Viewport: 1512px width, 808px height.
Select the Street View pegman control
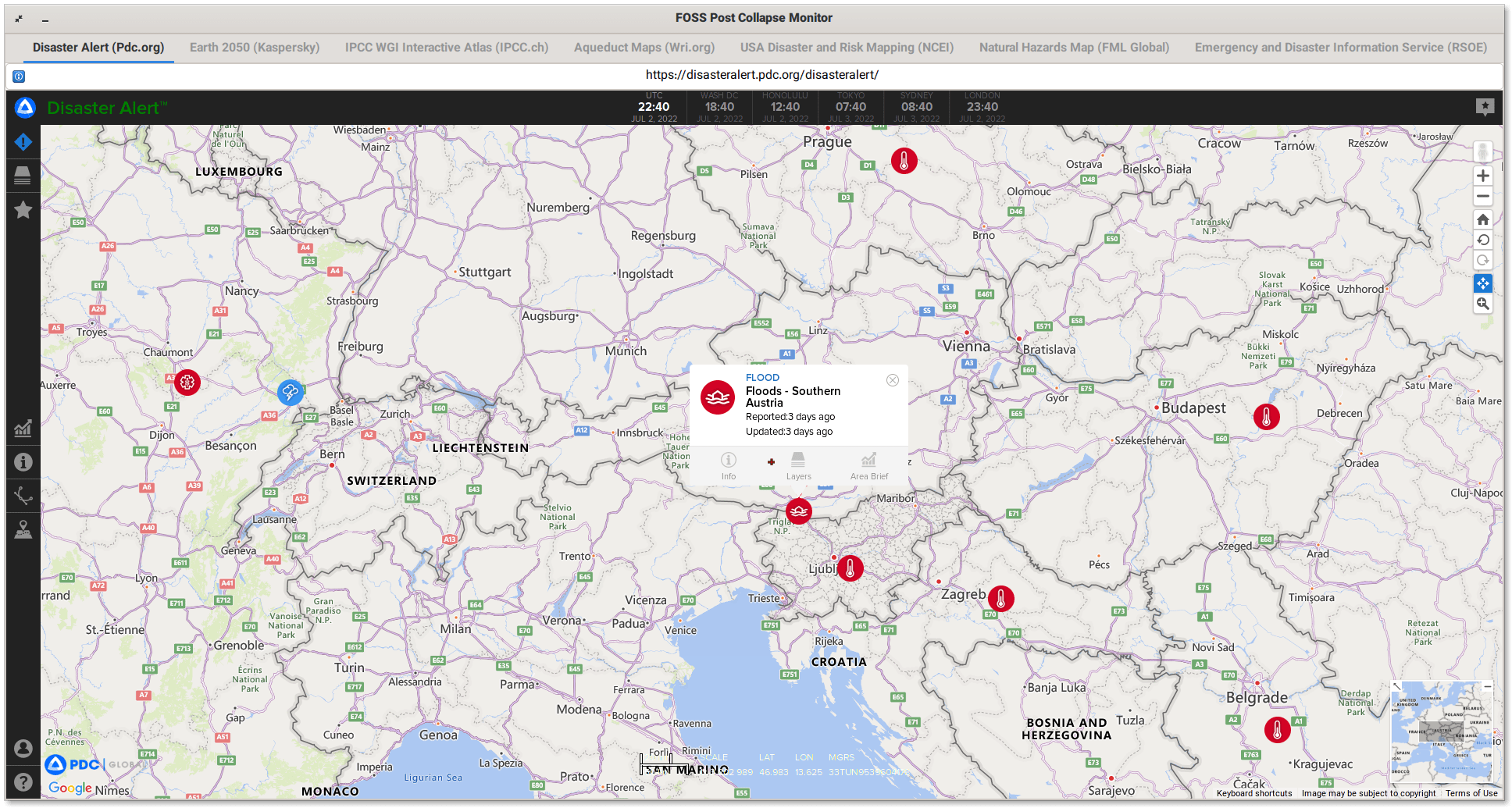click(x=1483, y=151)
